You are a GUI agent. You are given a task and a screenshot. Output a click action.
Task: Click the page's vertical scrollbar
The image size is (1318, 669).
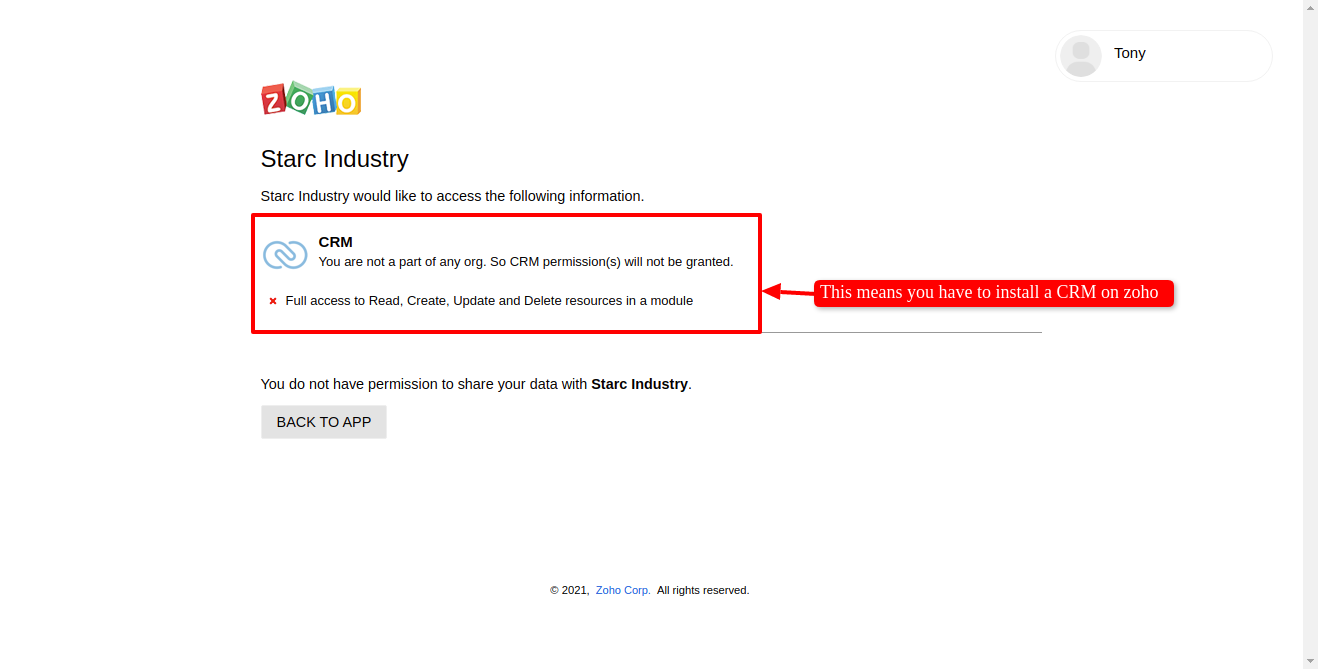click(x=1310, y=334)
